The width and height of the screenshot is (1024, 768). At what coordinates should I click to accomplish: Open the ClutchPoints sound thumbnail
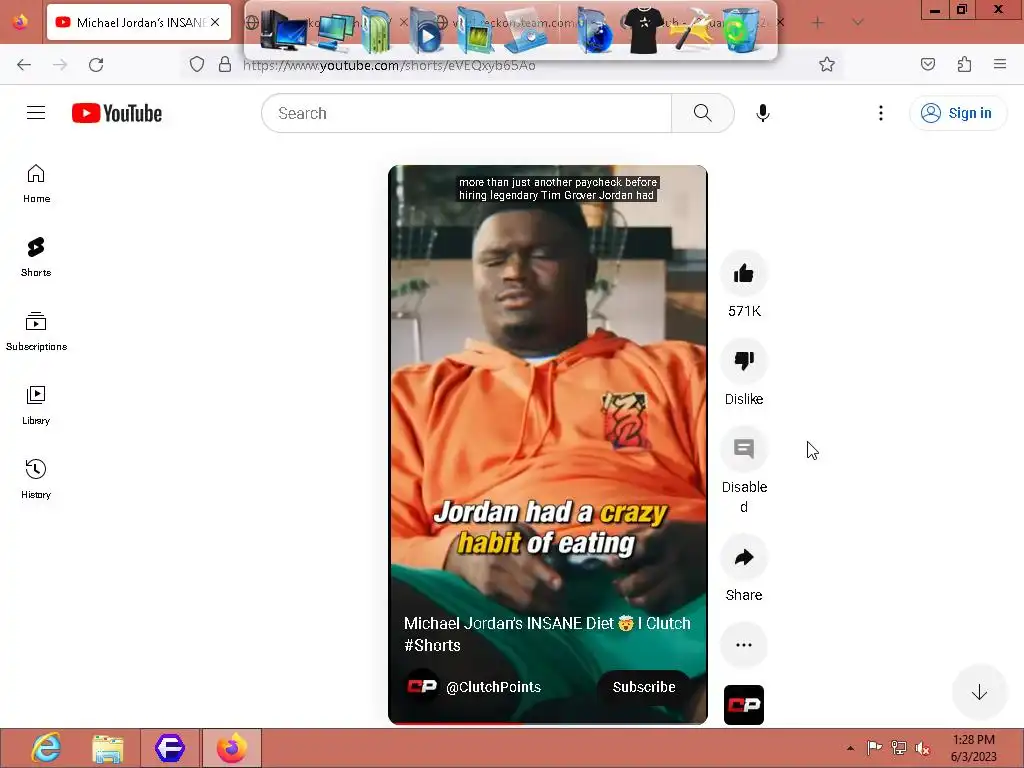tap(744, 705)
